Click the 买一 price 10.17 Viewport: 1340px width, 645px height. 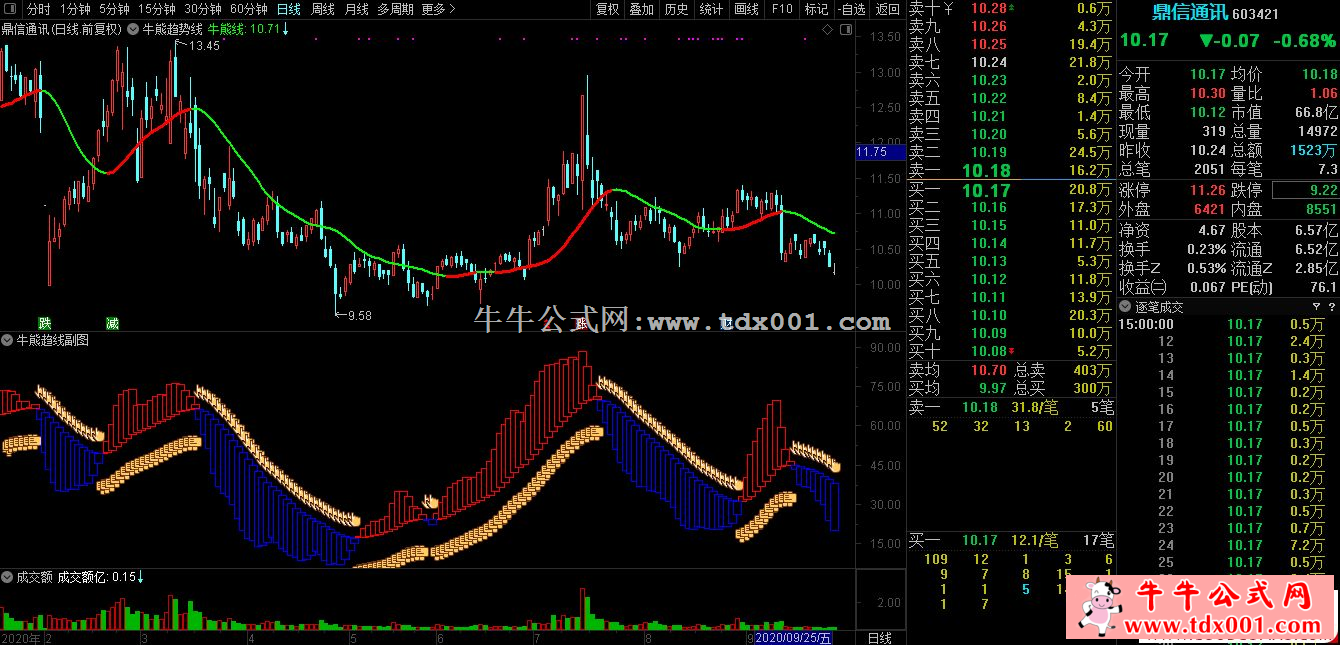pyautogui.click(x=985, y=190)
